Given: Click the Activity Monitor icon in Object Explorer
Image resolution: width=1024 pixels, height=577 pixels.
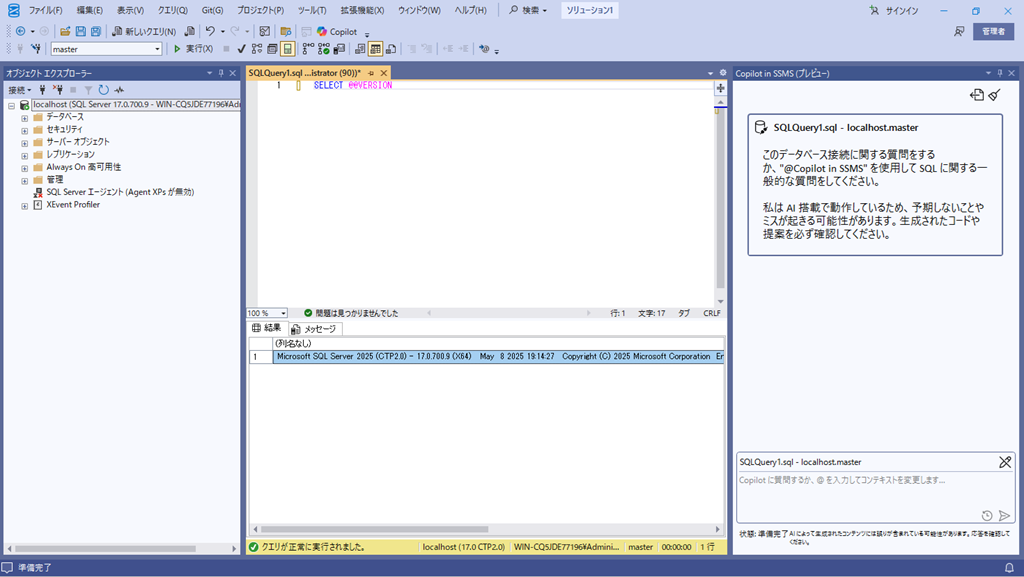Looking at the screenshot, I should coord(119,90).
